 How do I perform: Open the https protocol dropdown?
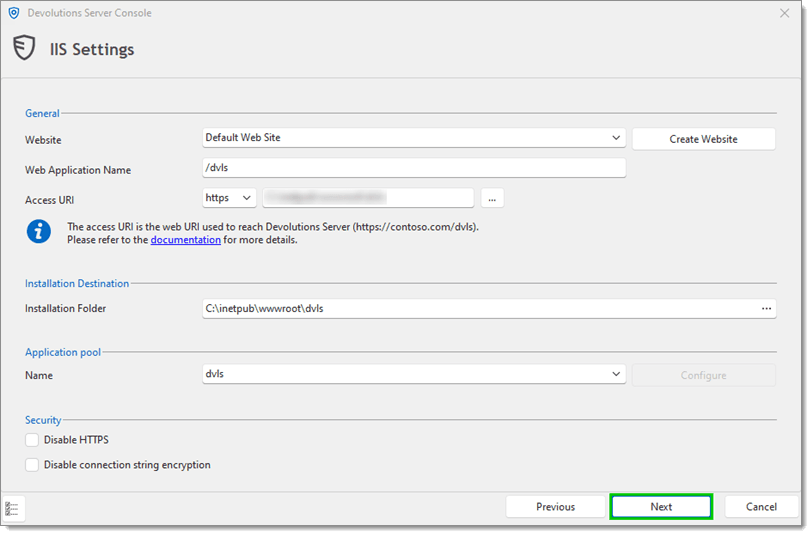click(229, 198)
